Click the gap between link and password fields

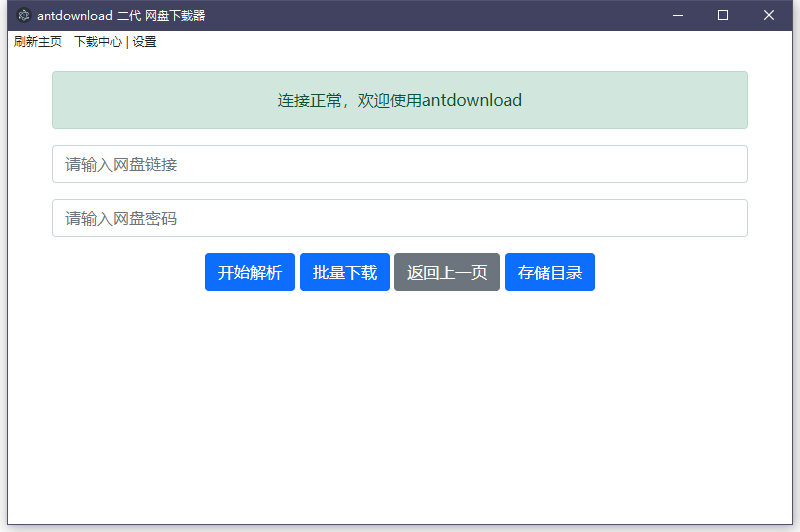(400, 191)
